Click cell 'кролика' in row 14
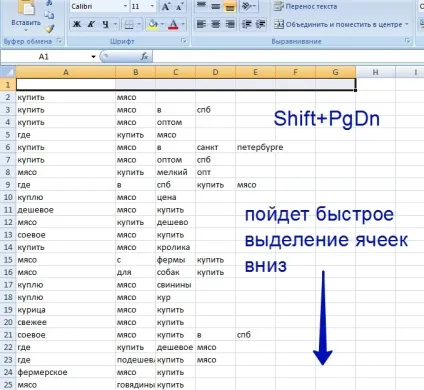The width and height of the screenshot is (424, 390). pyautogui.click(x=175, y=247)
